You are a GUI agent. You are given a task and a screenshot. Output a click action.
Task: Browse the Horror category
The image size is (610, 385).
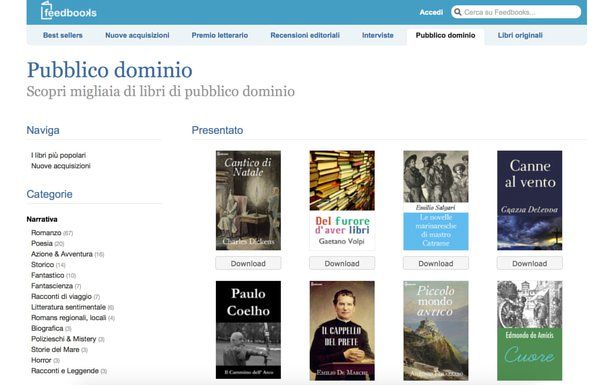point(41,360)
